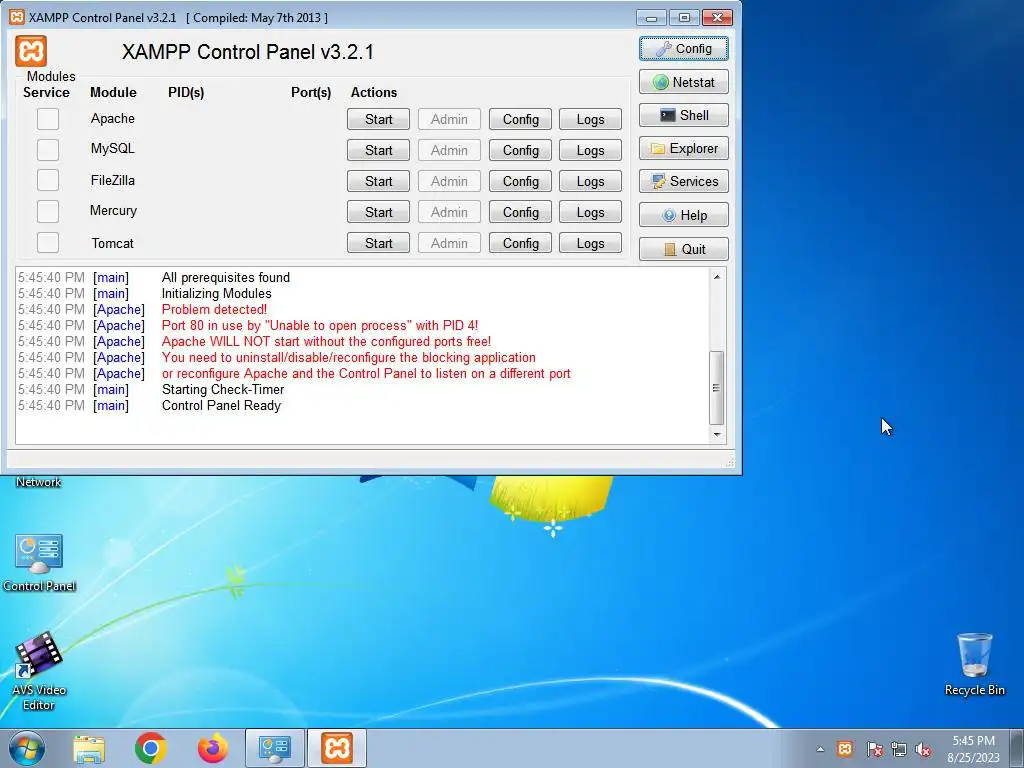
Task: Open the Windows Start menu
Action: [26, 748]
